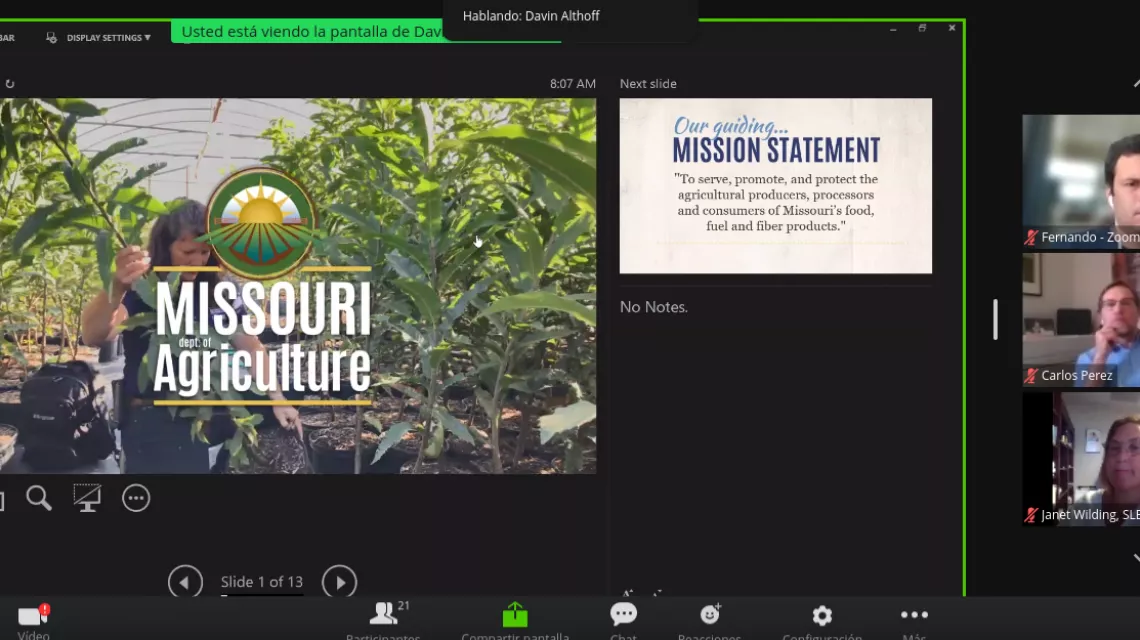Click the green Compartir pantalla icon
The width and height of the screenshot is (1140, 640).
(515, 617)
